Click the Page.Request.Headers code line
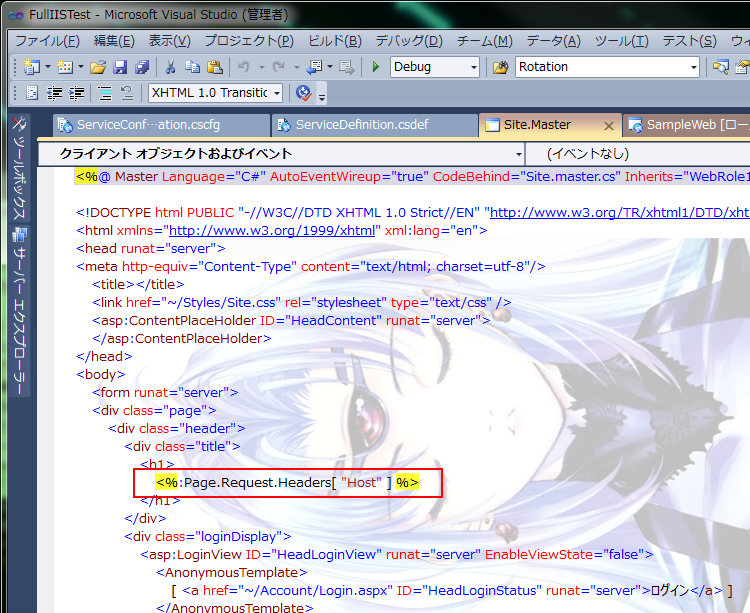 click(287, 482)
